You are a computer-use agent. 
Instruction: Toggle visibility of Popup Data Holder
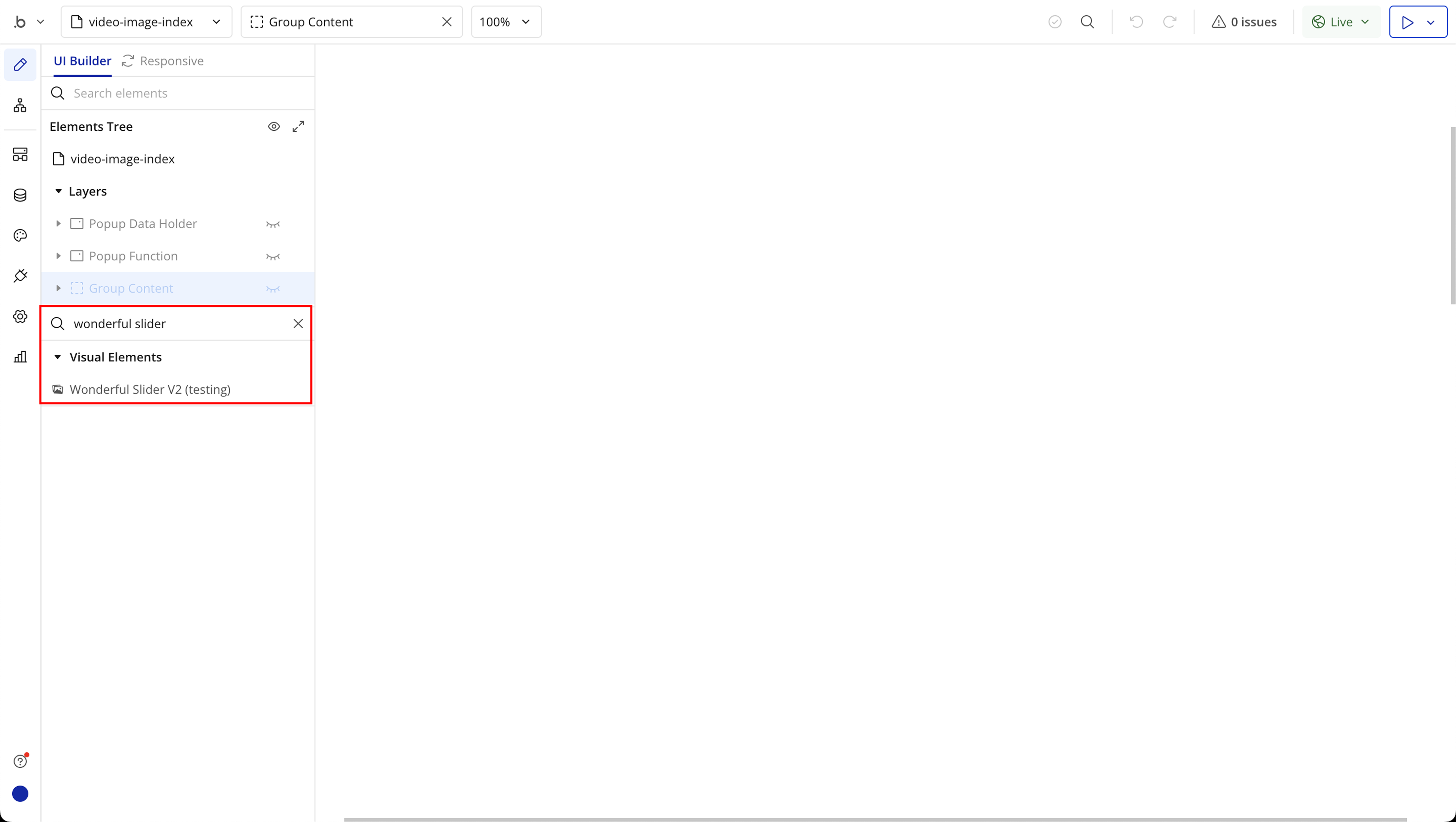point(273,224)
